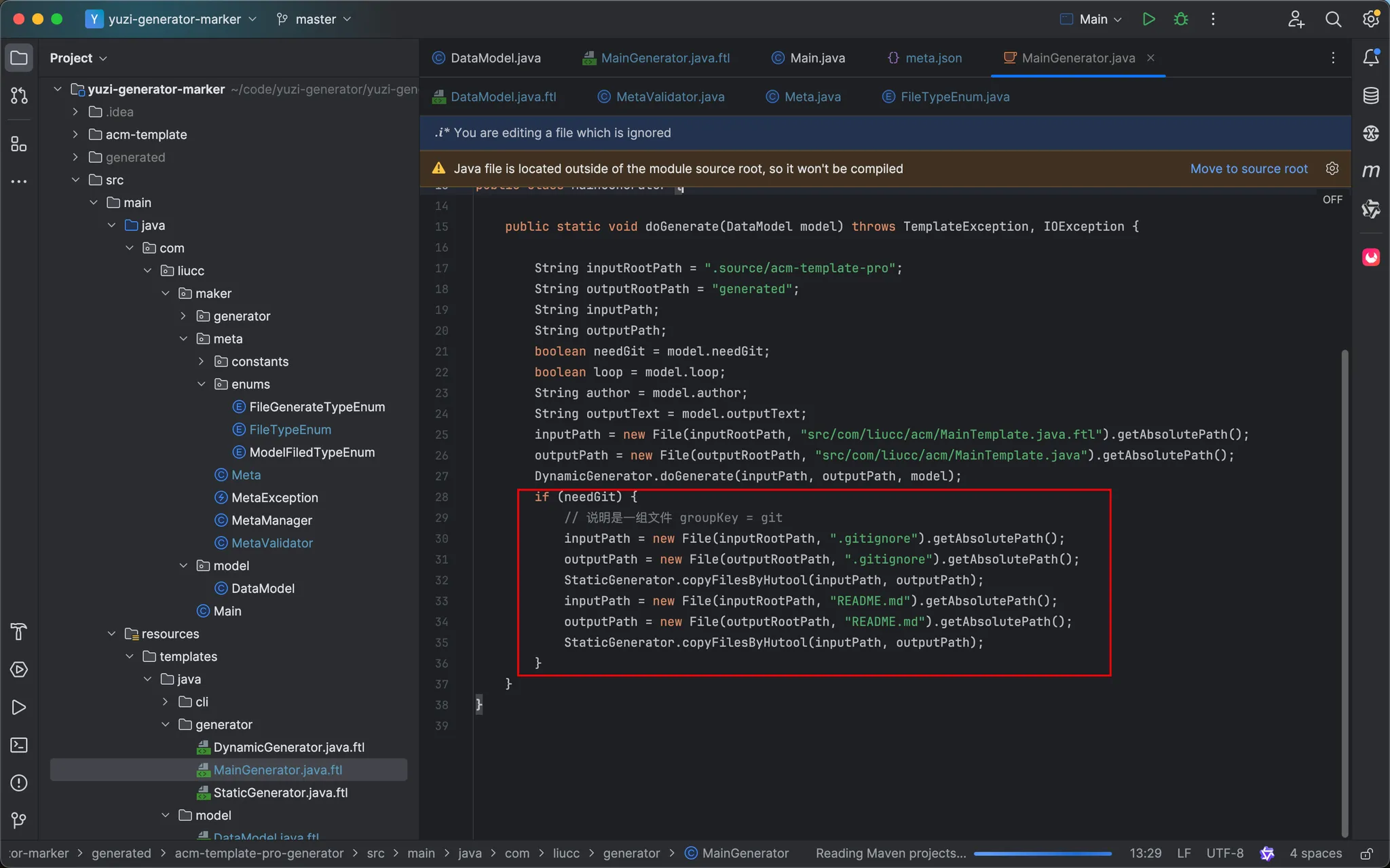This screenshot has height=868, width=1390.
Task: Click the Reading Maven projects progress bar
Action: click(x=1042, y=853)
